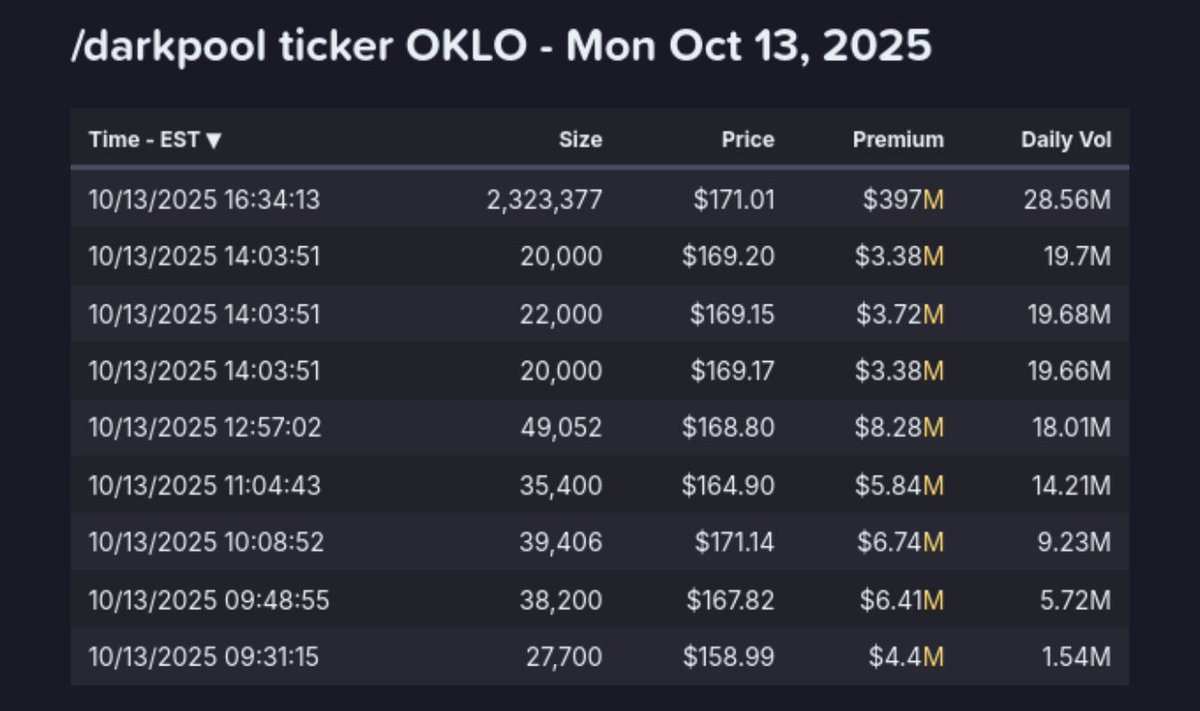Click the sort arrow beside Time - EST
This screenshot has width=1200, height=711.
(x=213, y=141)
